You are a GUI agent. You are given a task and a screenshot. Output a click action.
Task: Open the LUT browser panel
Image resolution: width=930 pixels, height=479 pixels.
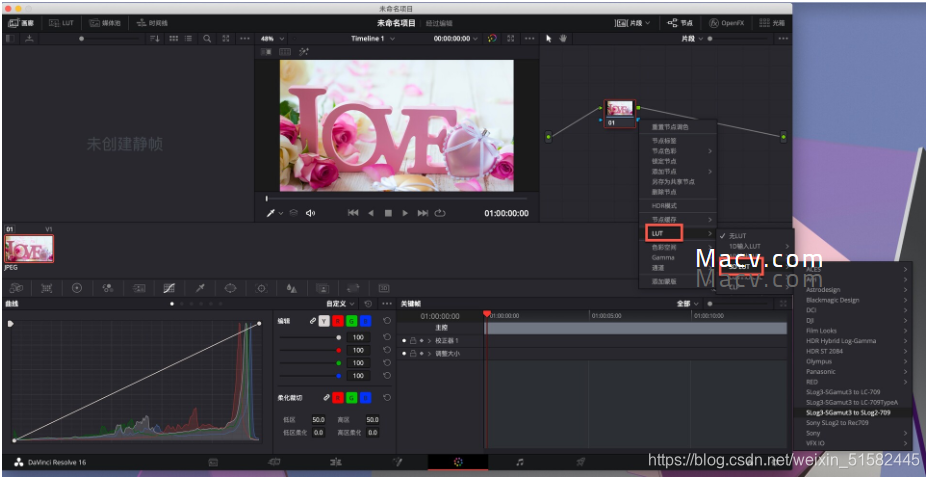62,23
